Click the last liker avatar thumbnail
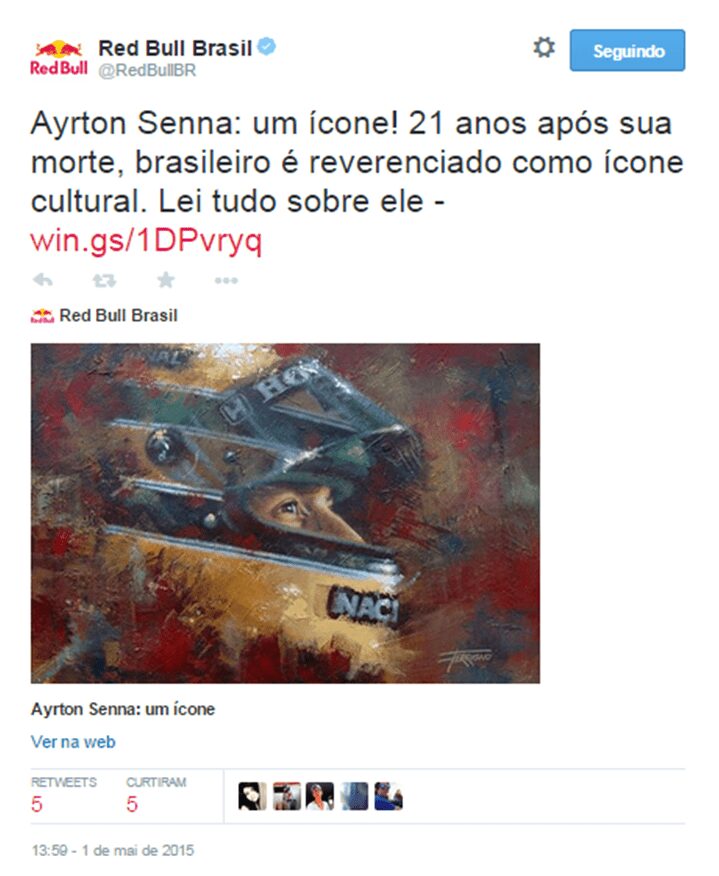 tap(388, 796)
